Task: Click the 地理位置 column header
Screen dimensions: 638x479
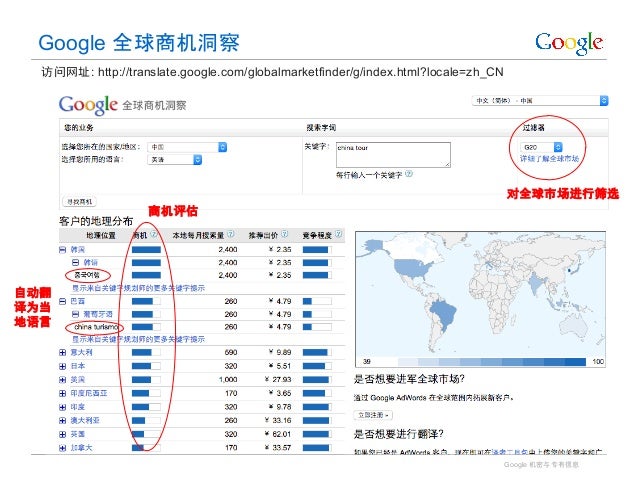Action: (101, 235)
